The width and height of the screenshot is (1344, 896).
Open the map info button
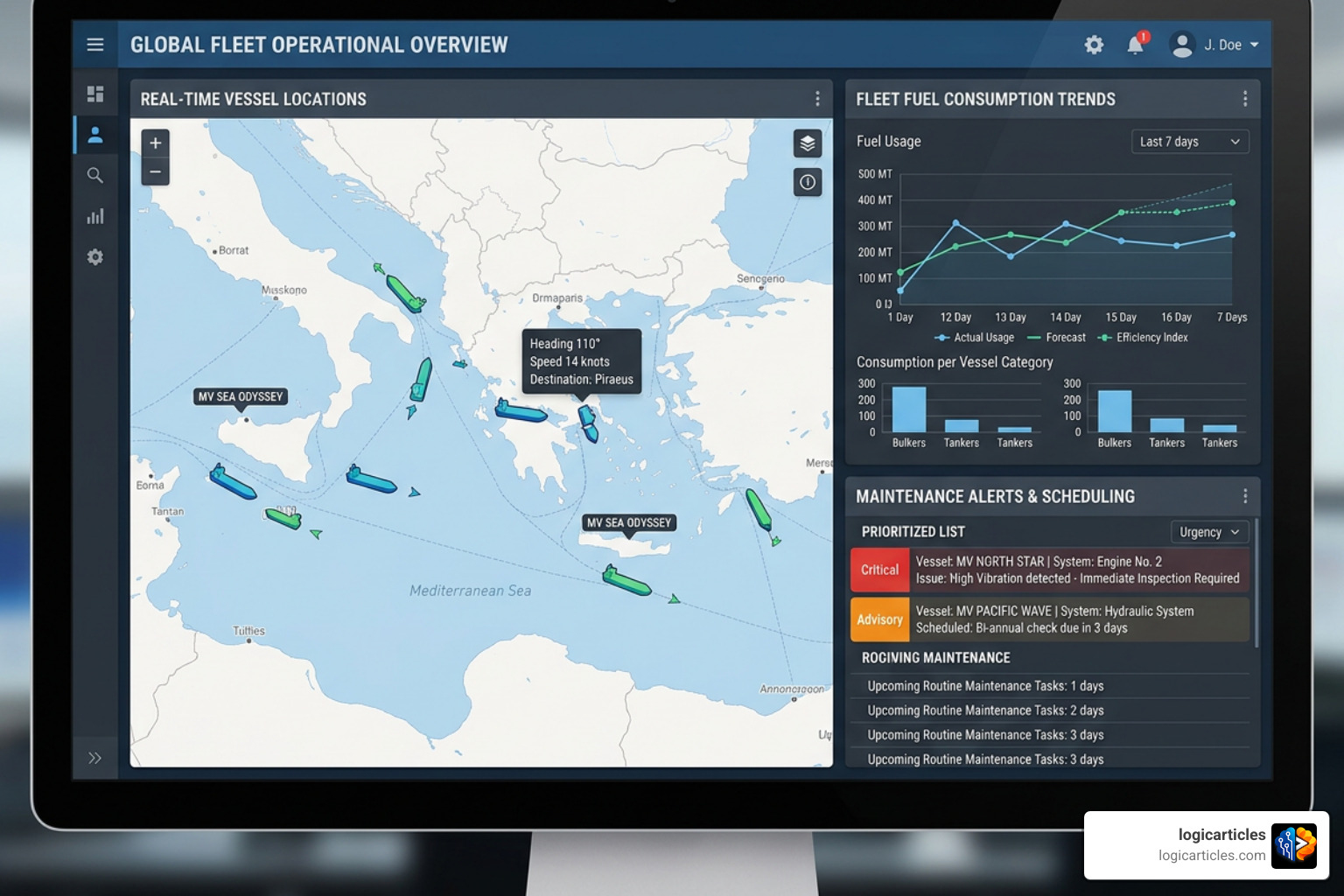point(808,182)
